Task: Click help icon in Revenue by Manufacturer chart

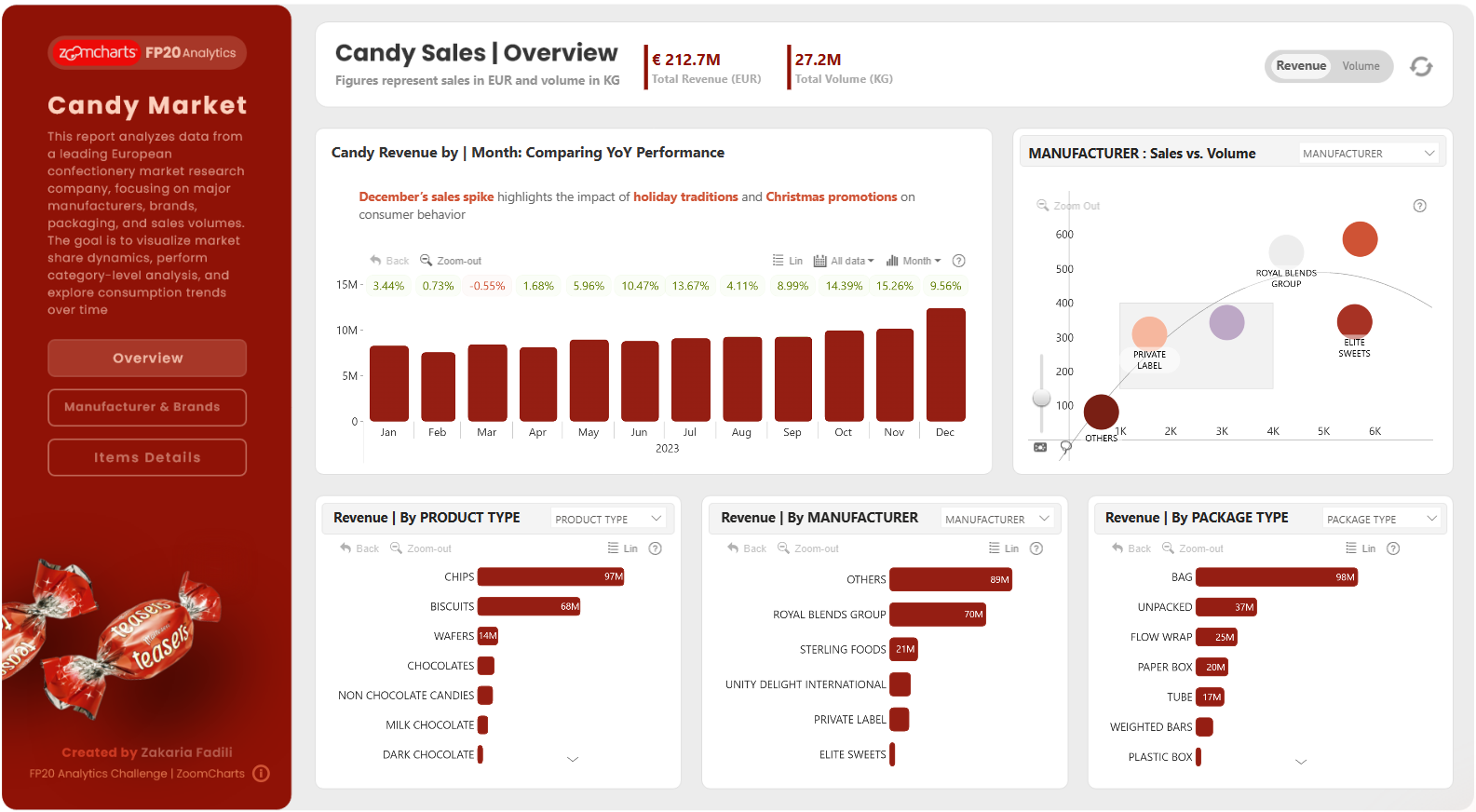Action: 1036,548
